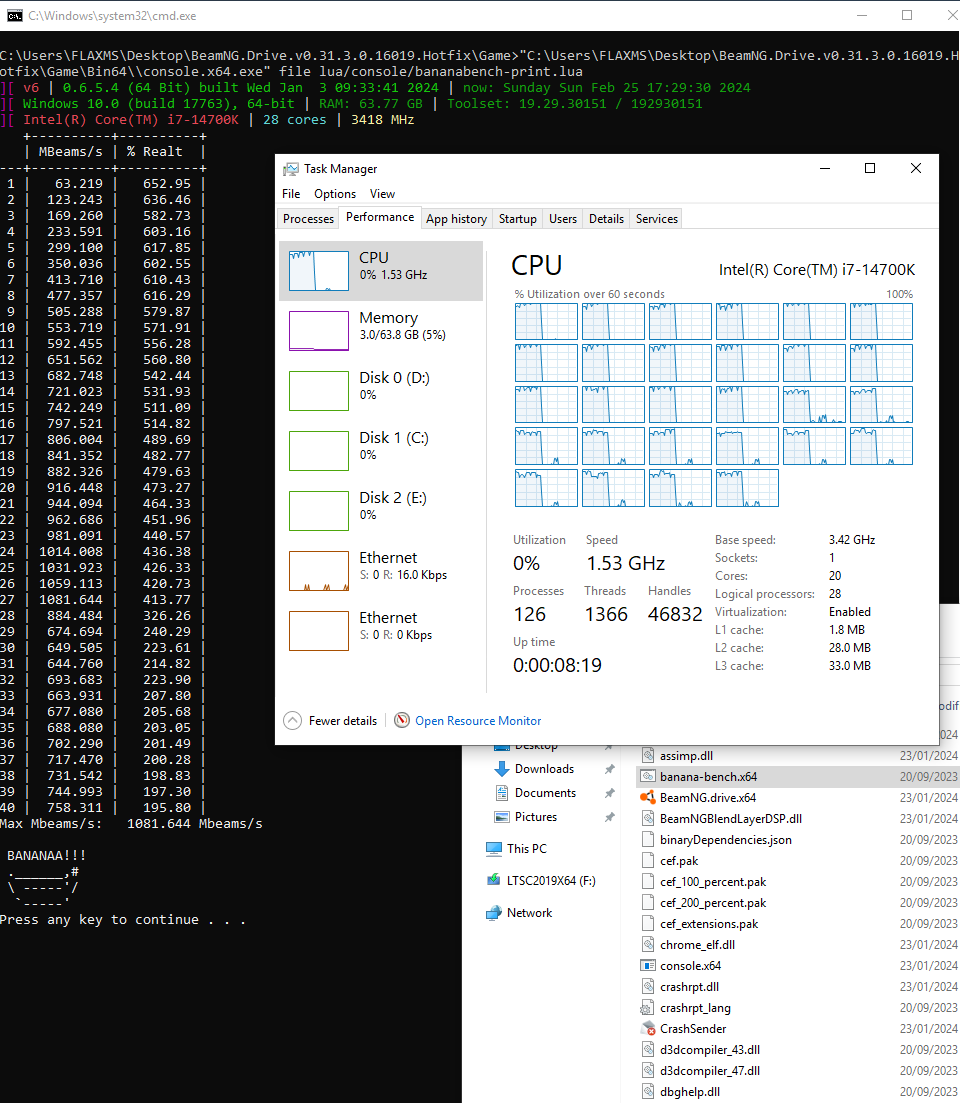Image resolution: width=960 pixels, height=1103 pixels.
Task: Select the cef_extensions.pak file icon
Action: [x=648, y=924]
